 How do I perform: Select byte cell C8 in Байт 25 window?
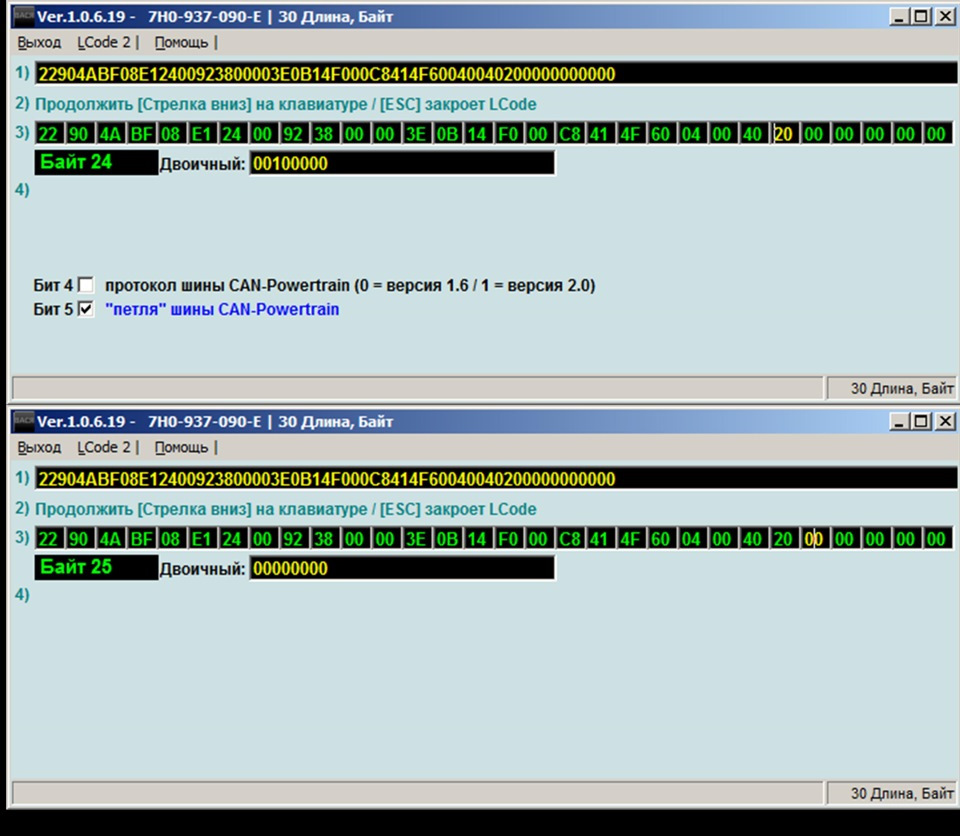coord(569,538)
